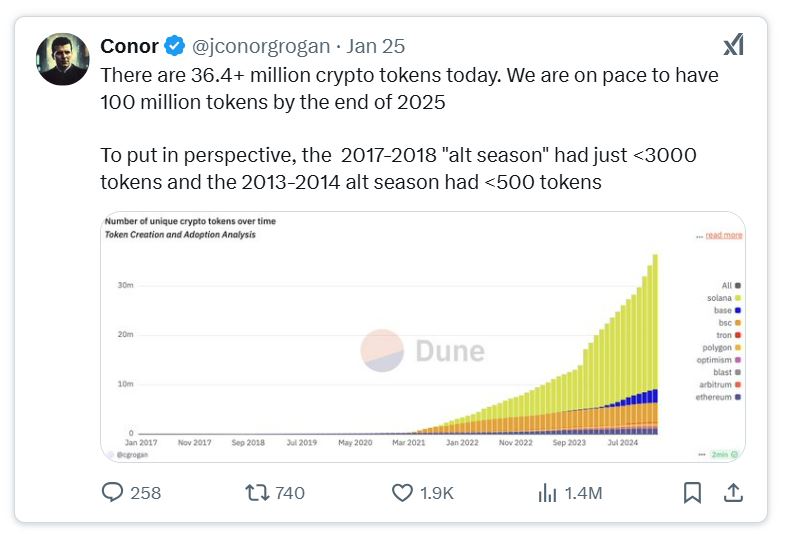Click the Grok xI icon
The height and width of the screenshot is (547, 787).
pyautogui.click(x=733, y=46)
